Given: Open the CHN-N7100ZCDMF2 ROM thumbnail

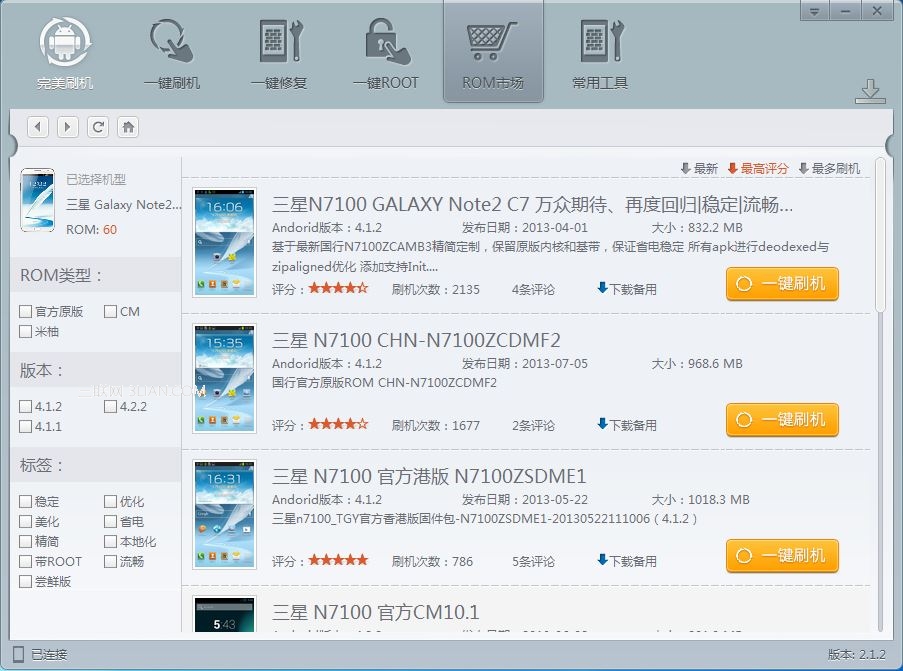Looking at the screenshot, I should 225,378.
